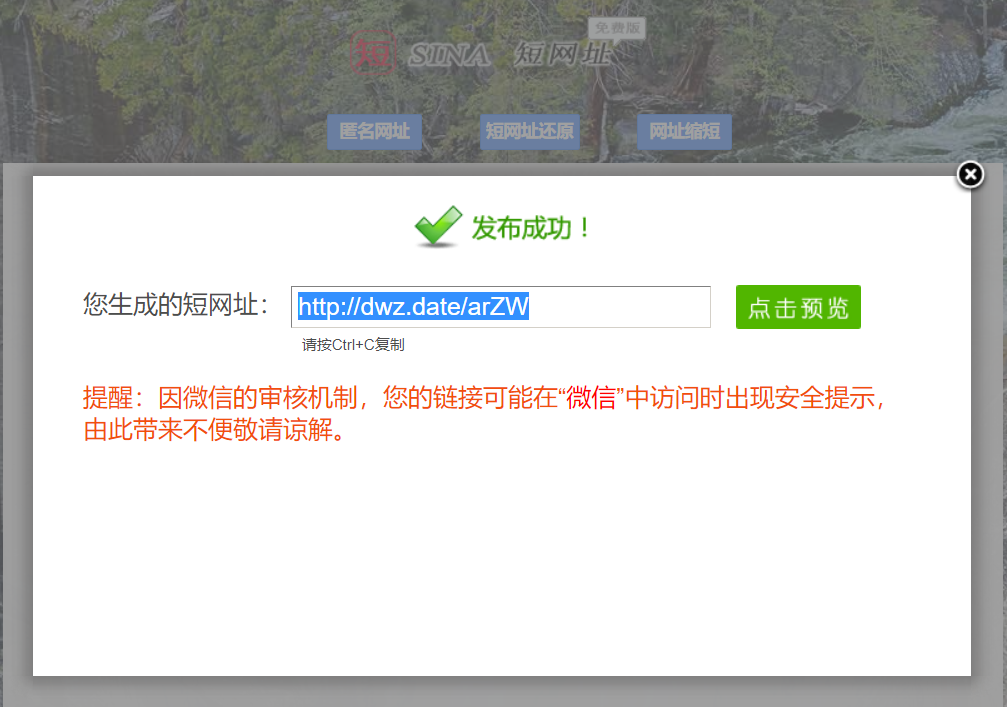Focus the generated short URL field

click(x=620, y=307)
